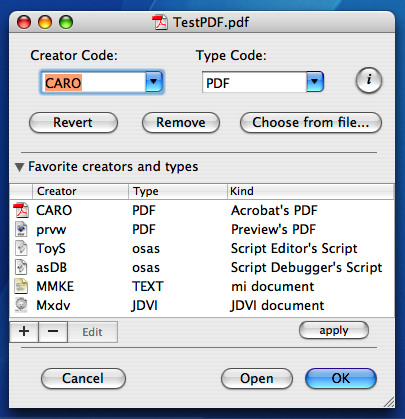This screenshot has width=405, height=419.
Task: Click the PDF icon in the title bar
Action: 160,22
